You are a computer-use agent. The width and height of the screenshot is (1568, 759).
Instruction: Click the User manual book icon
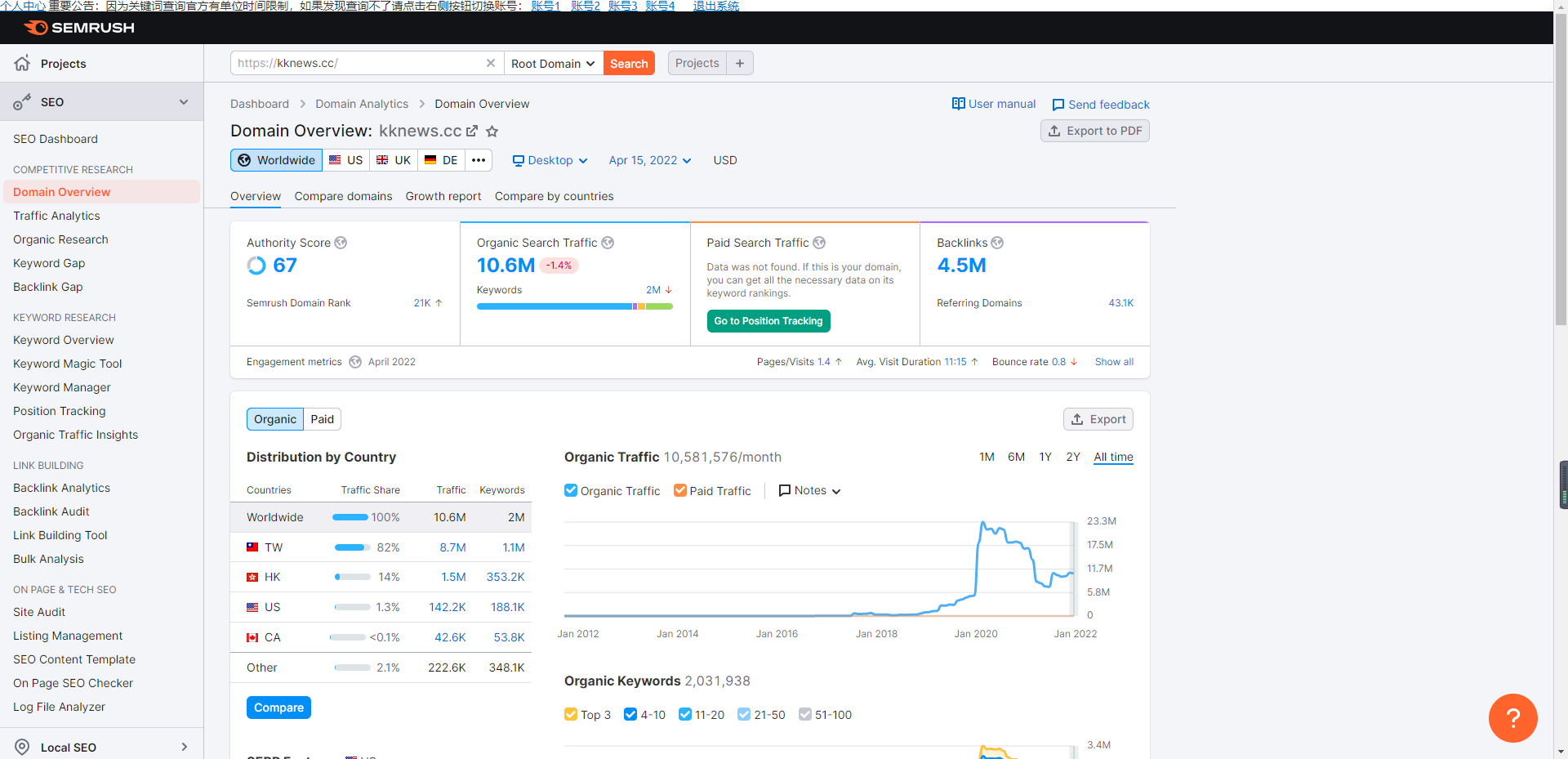click(x=959, y=104)
